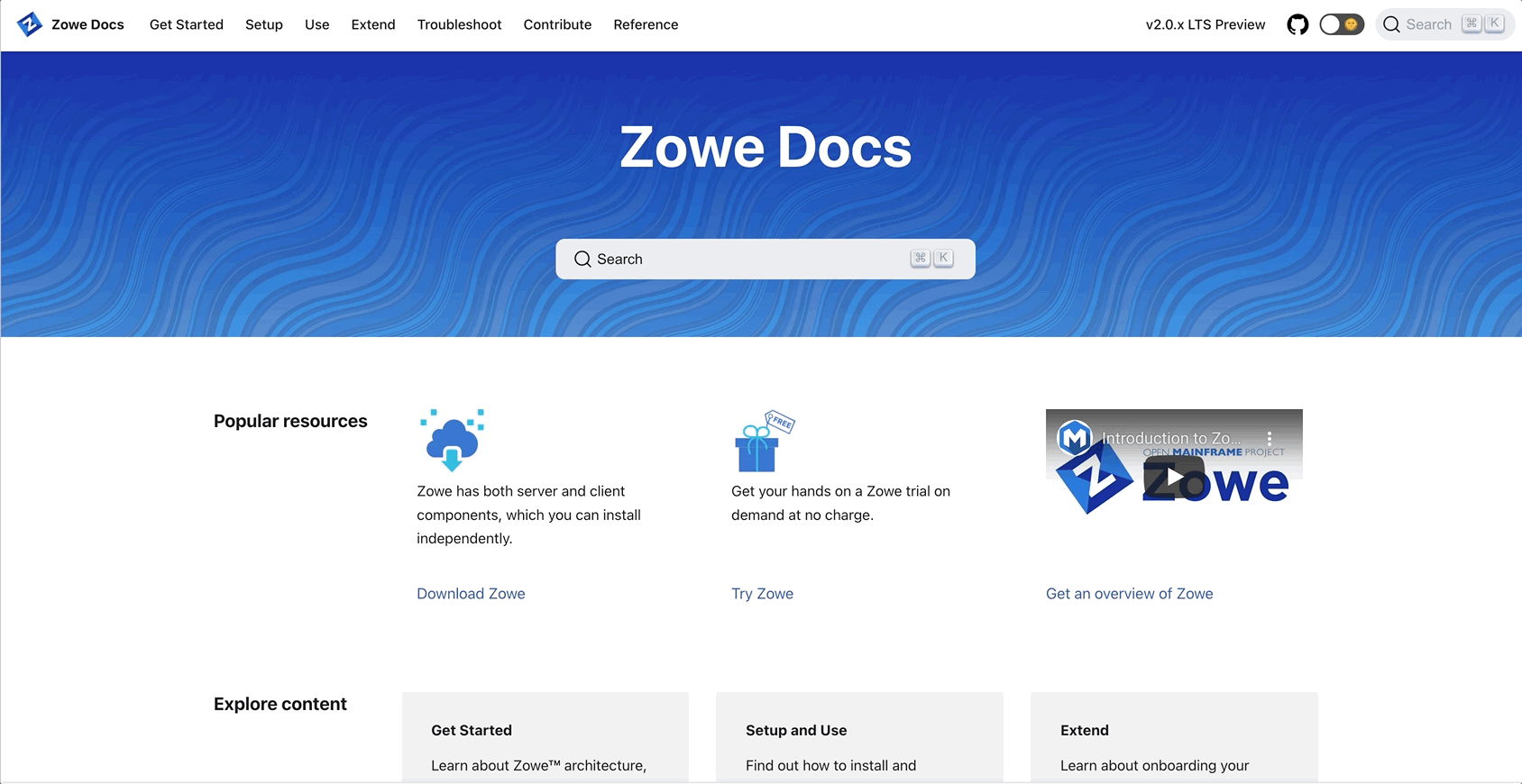1522x784 pixels.
Task: Open the Troubleshoot menu
Action: tap(459, 24)
